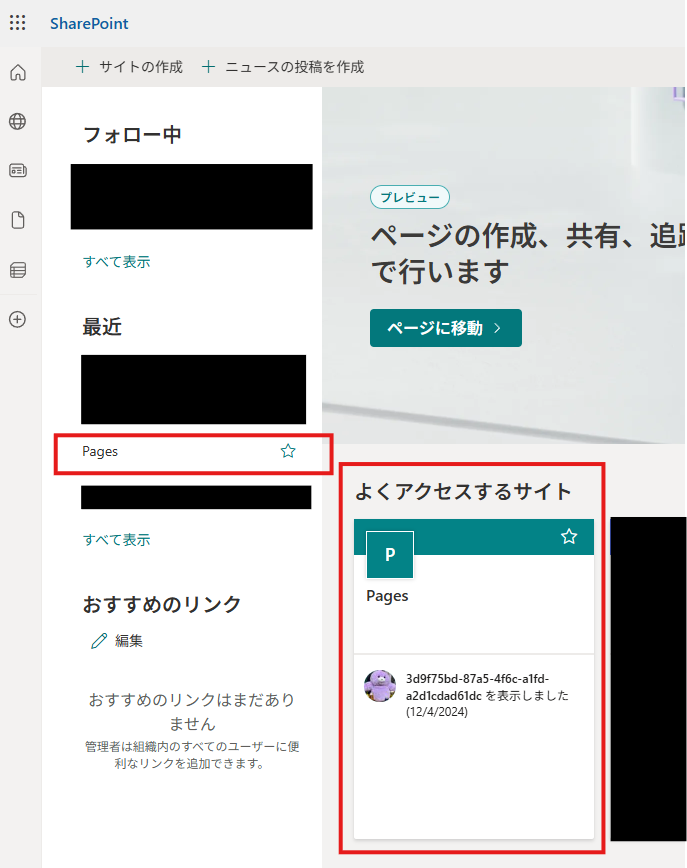Open the app launcher waffle icon
This screenshot has height=868, width=687.
tap(18, 23)
